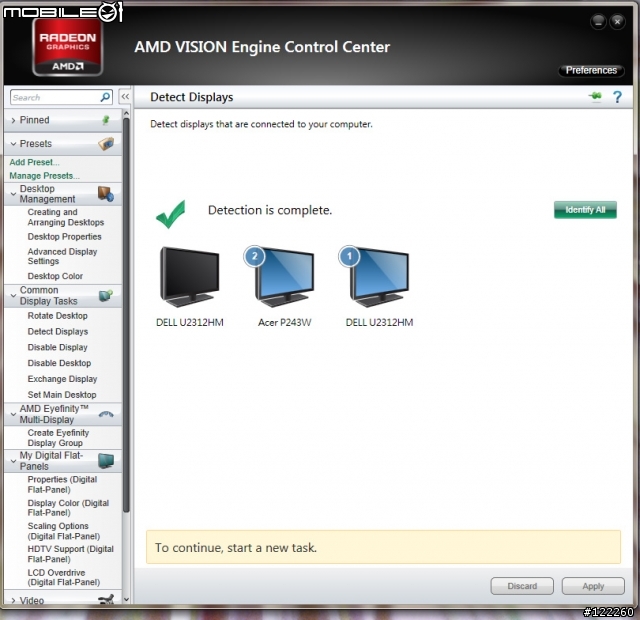640x620 pixels.
Task: Collapse the Desktop Management chevron
Action: coord(13,194)
